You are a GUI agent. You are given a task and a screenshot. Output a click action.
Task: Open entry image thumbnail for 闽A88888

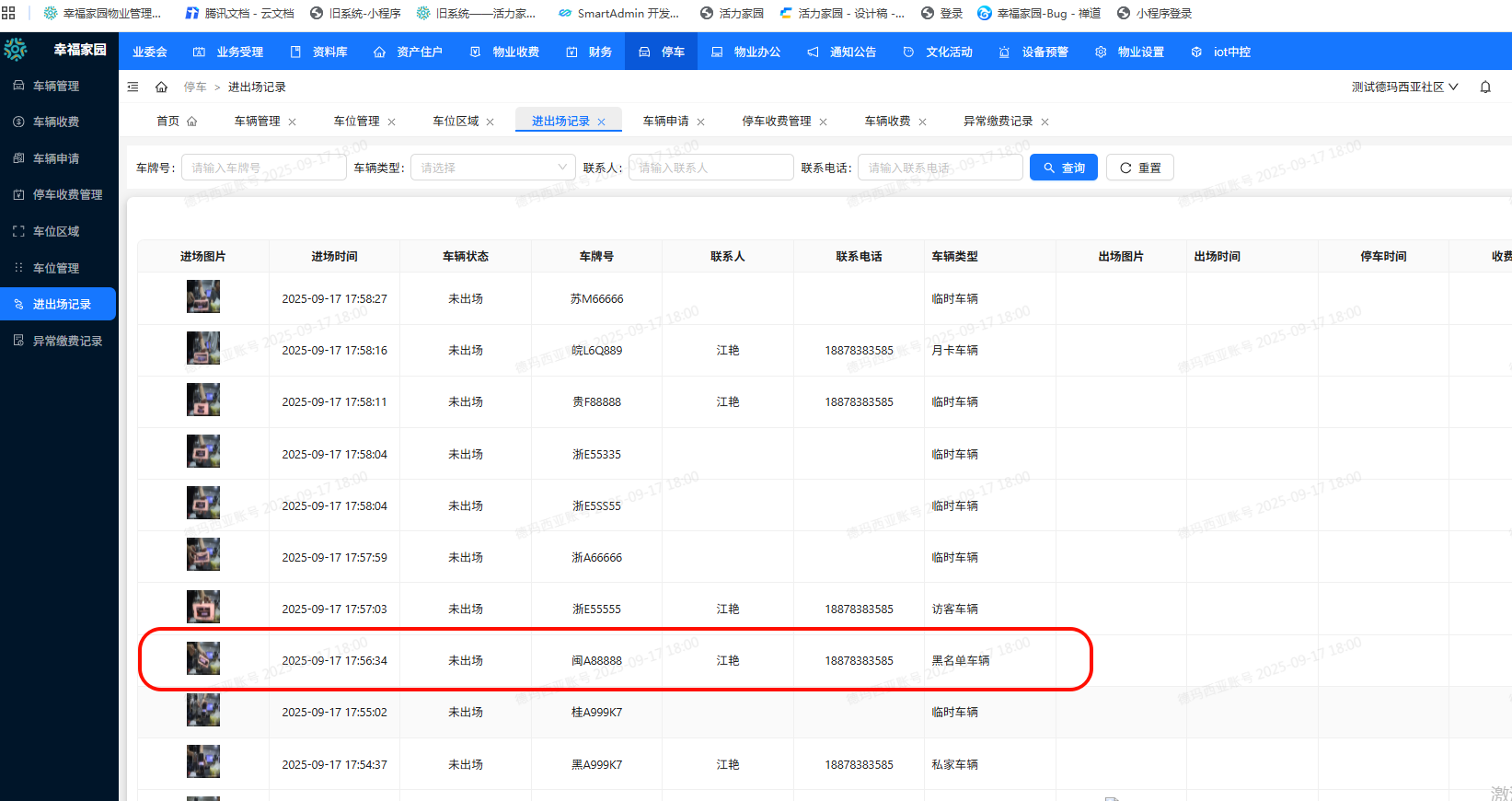tap(203, 659)
